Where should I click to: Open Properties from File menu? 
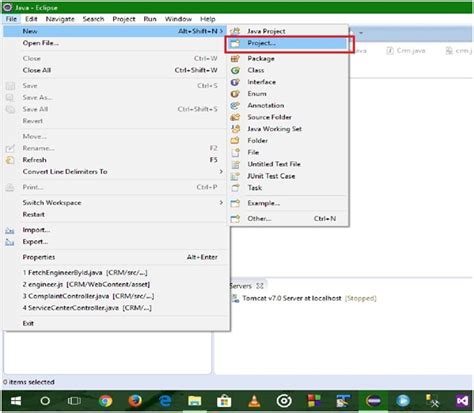115,257
